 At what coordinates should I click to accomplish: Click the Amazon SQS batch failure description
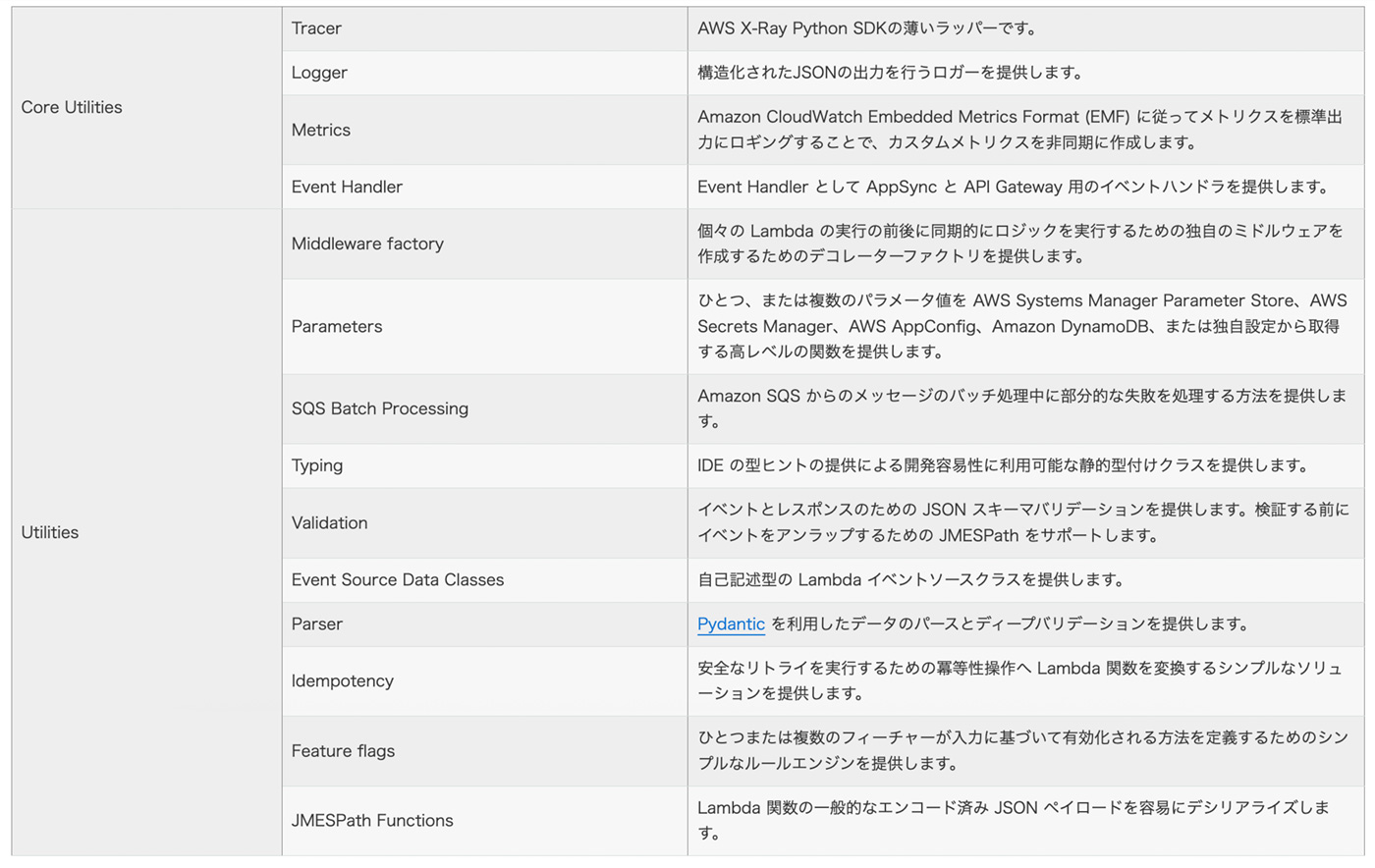pyautogui.click(x=1021, y=408)
